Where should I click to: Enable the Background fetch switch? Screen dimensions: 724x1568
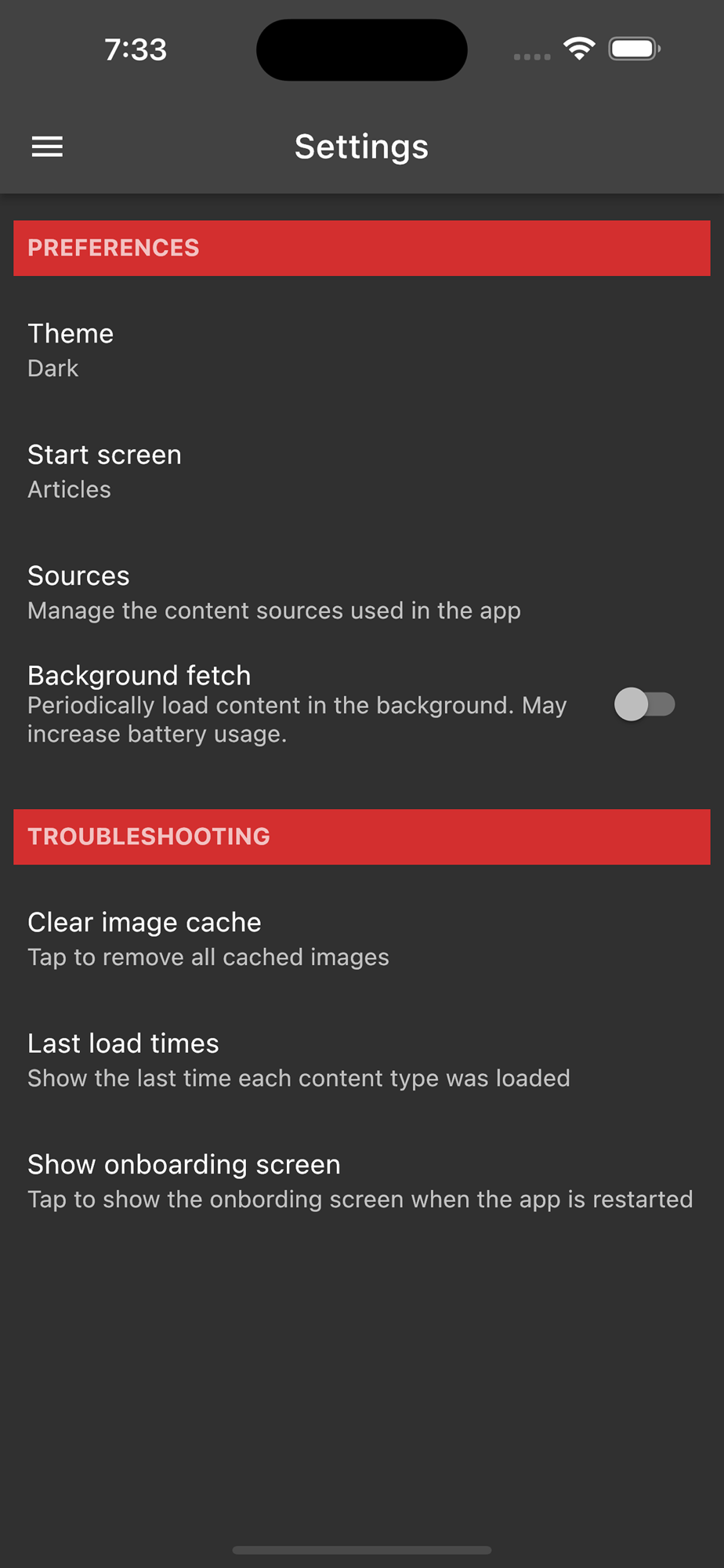(x=644, y=704)
